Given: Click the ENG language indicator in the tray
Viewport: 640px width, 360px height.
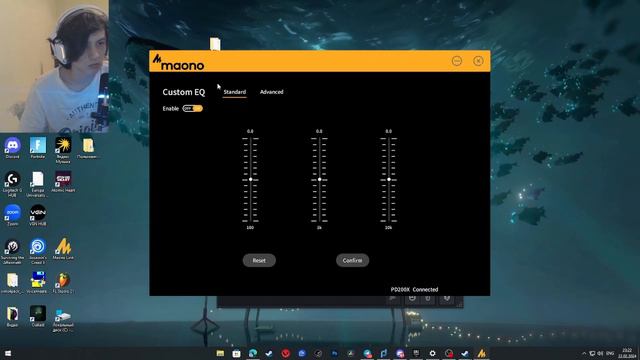Looking at the screenshot, I should (610, 353).
